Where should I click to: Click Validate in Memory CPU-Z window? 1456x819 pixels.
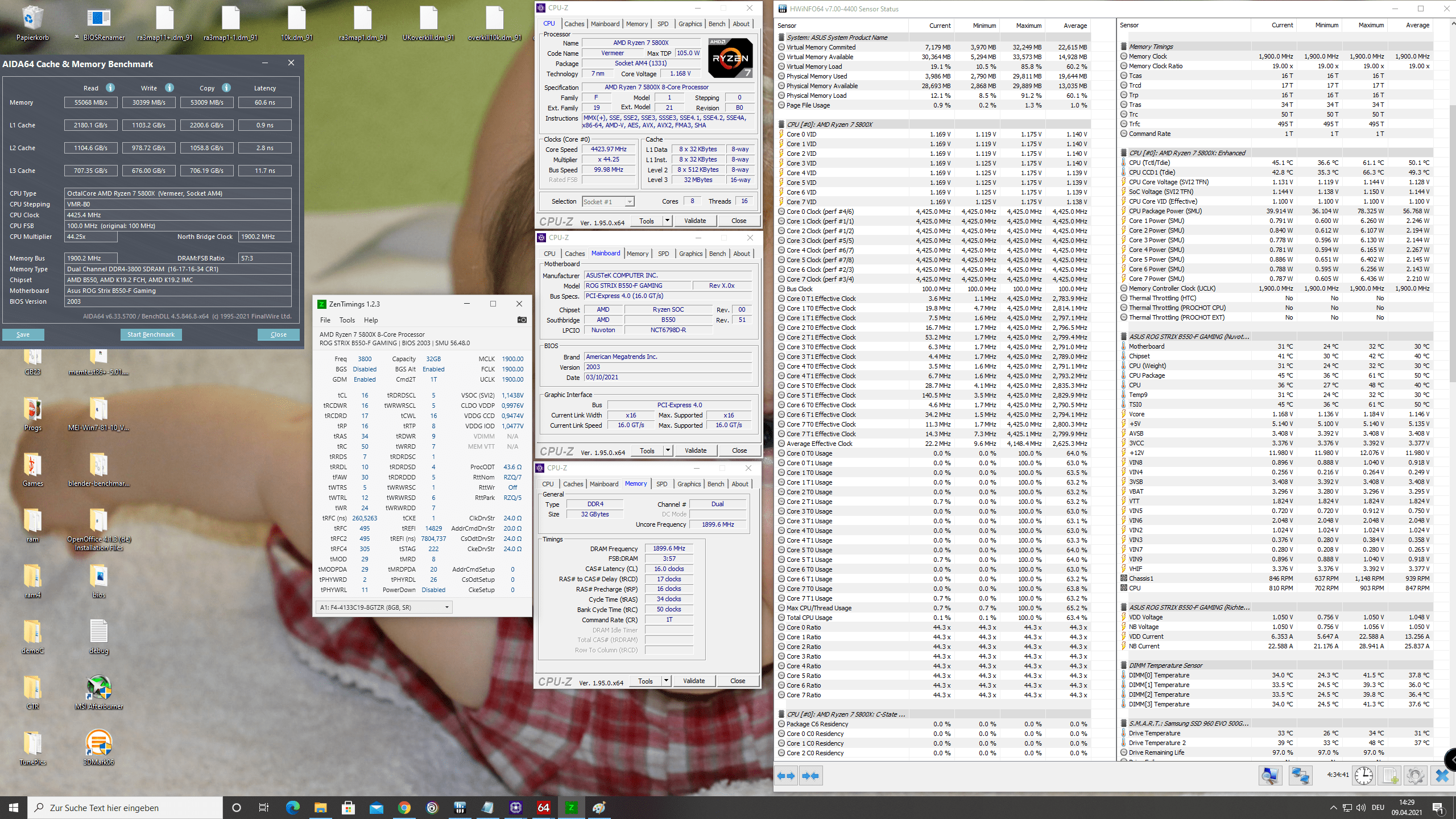693,681
